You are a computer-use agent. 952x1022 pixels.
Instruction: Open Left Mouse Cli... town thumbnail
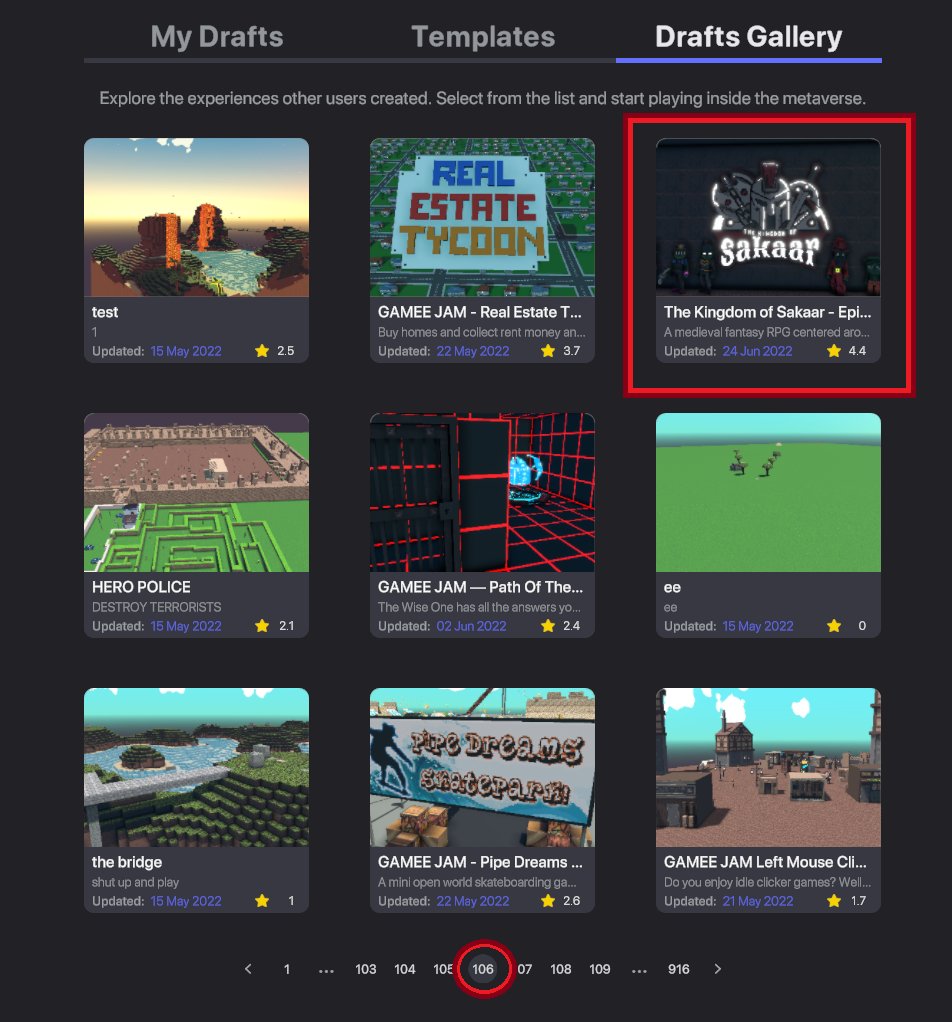[x=768, y=767]
